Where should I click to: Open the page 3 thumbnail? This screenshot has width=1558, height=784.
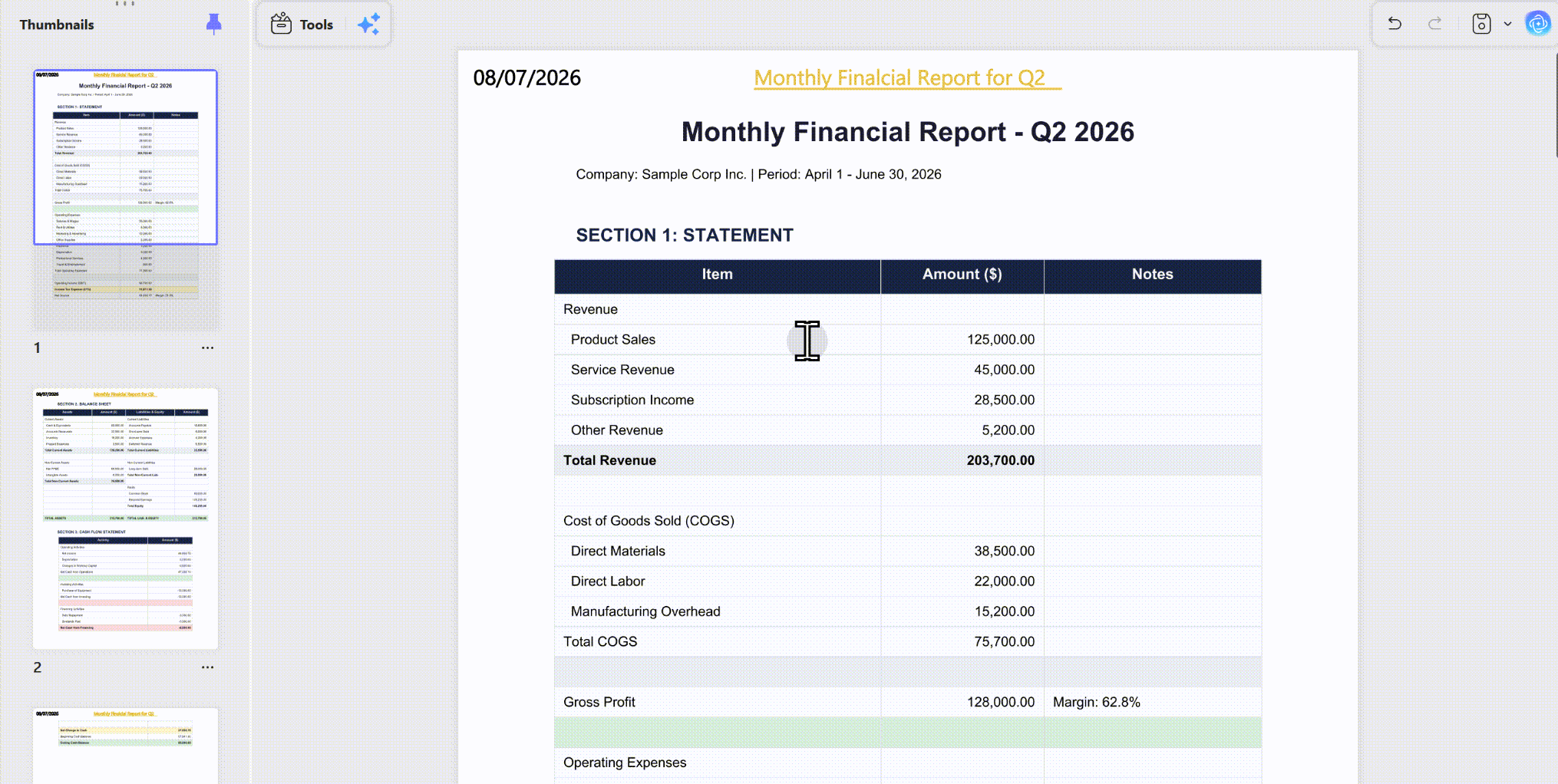[x=125, y=746]
